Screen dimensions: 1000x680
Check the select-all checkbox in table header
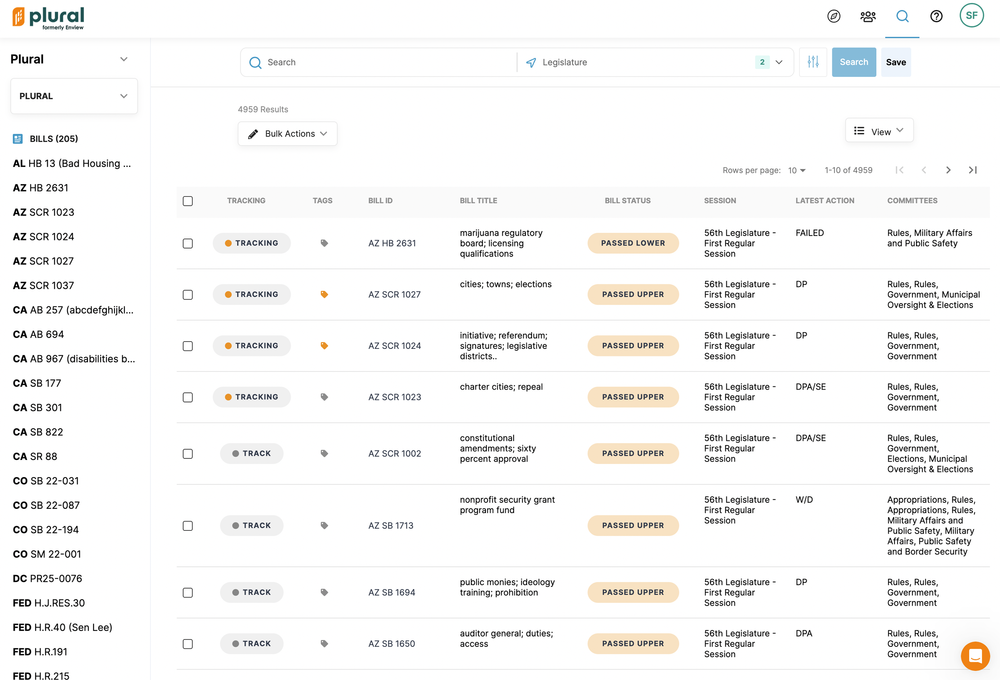pyautogui.click(x=188, y=201)
